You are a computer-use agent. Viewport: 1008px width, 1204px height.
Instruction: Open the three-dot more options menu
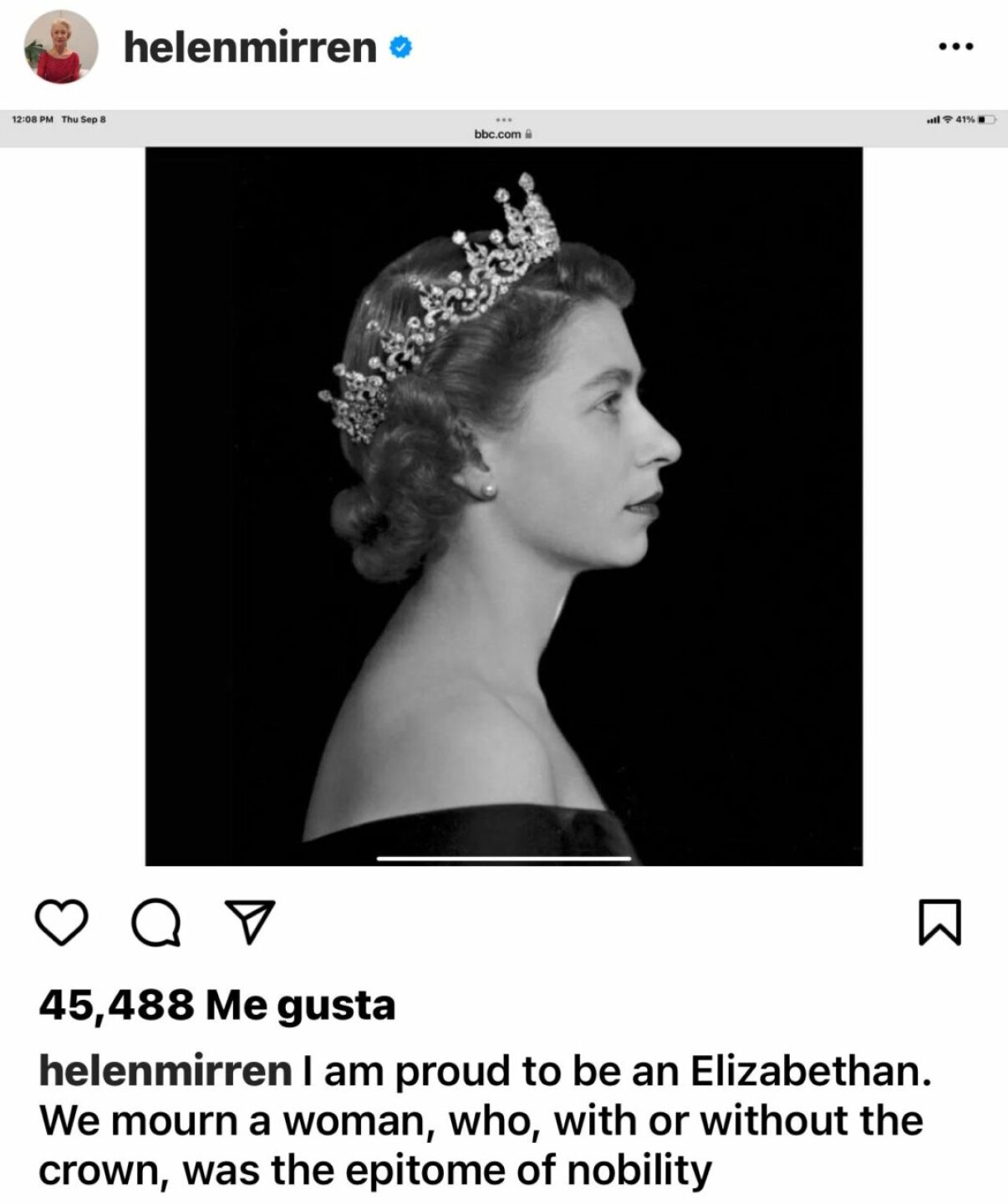(x=955, y=47)
